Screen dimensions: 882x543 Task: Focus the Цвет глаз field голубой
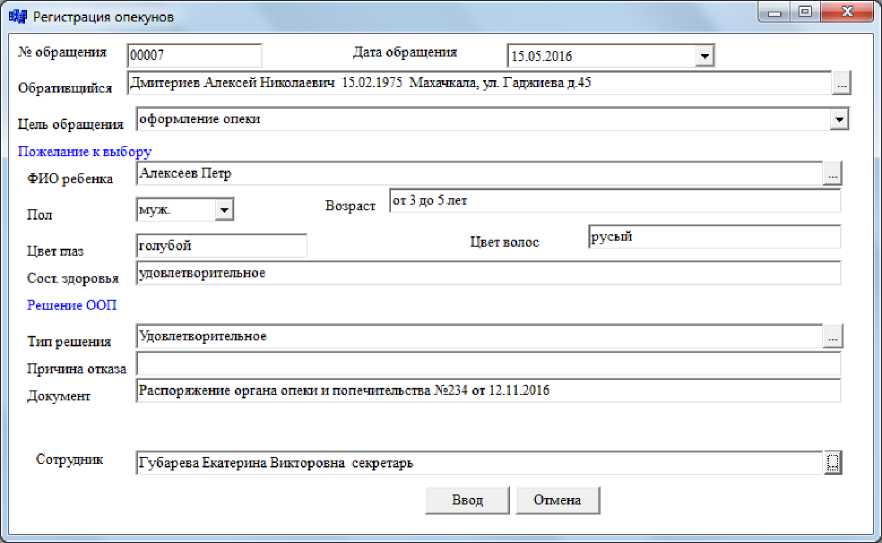(x=222, y=245)
